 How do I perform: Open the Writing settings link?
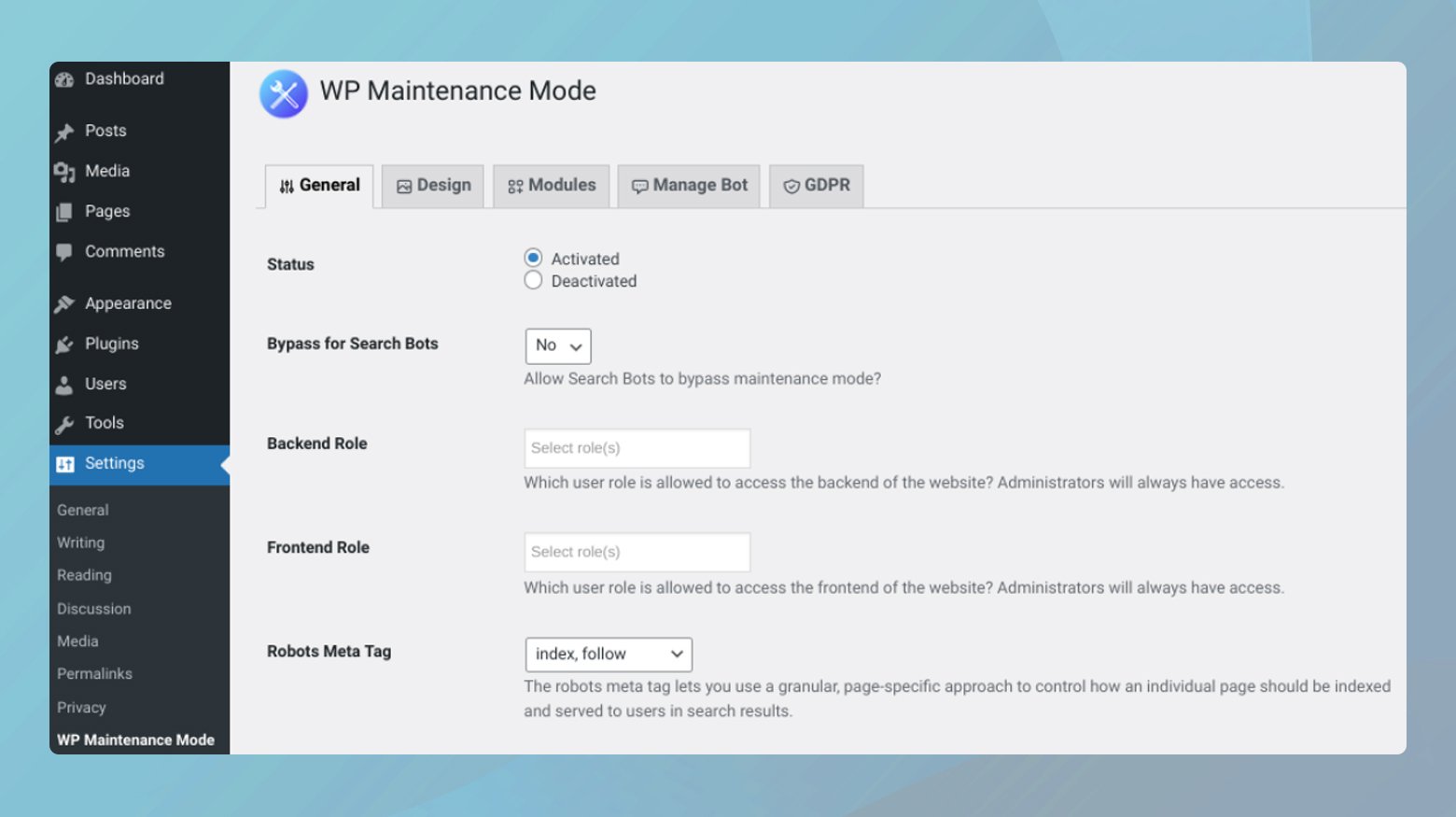pos(81,542)
